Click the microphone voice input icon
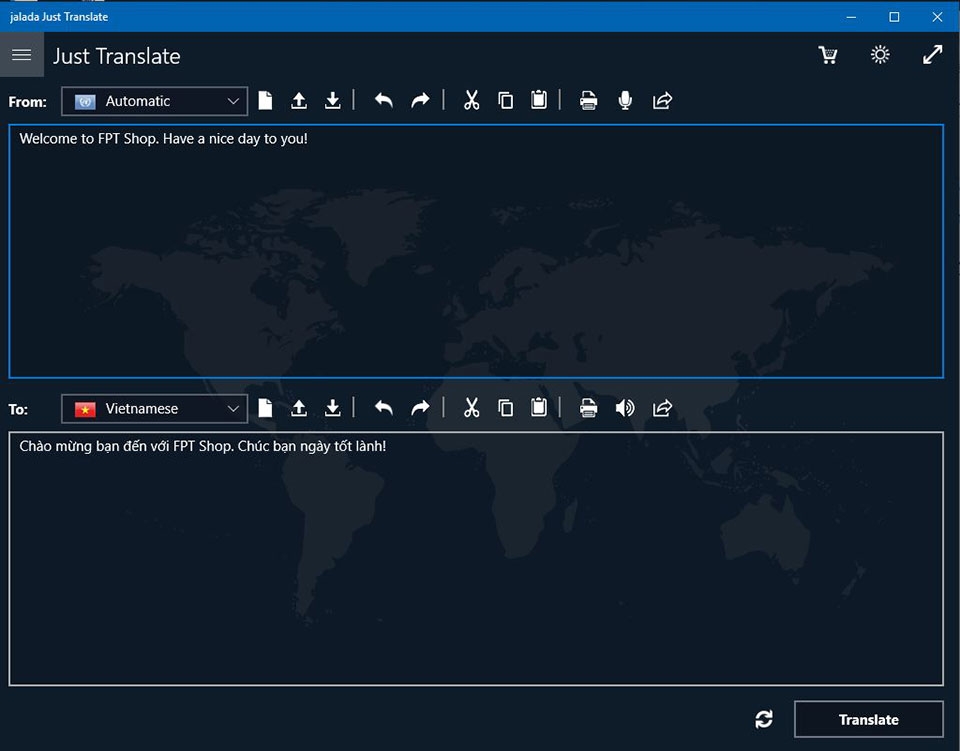The width and height of the screenshot is (960, 751). [625, 100]
